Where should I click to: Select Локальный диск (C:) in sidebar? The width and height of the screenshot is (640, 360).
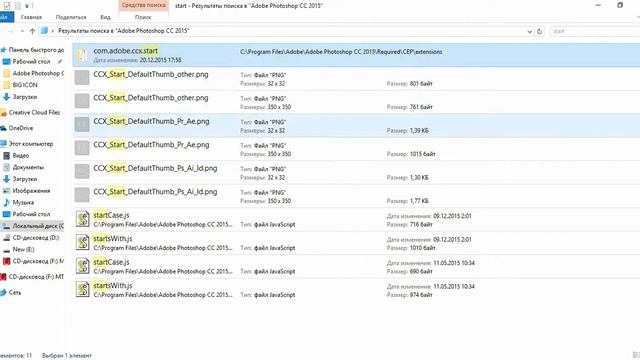point(38,226)
